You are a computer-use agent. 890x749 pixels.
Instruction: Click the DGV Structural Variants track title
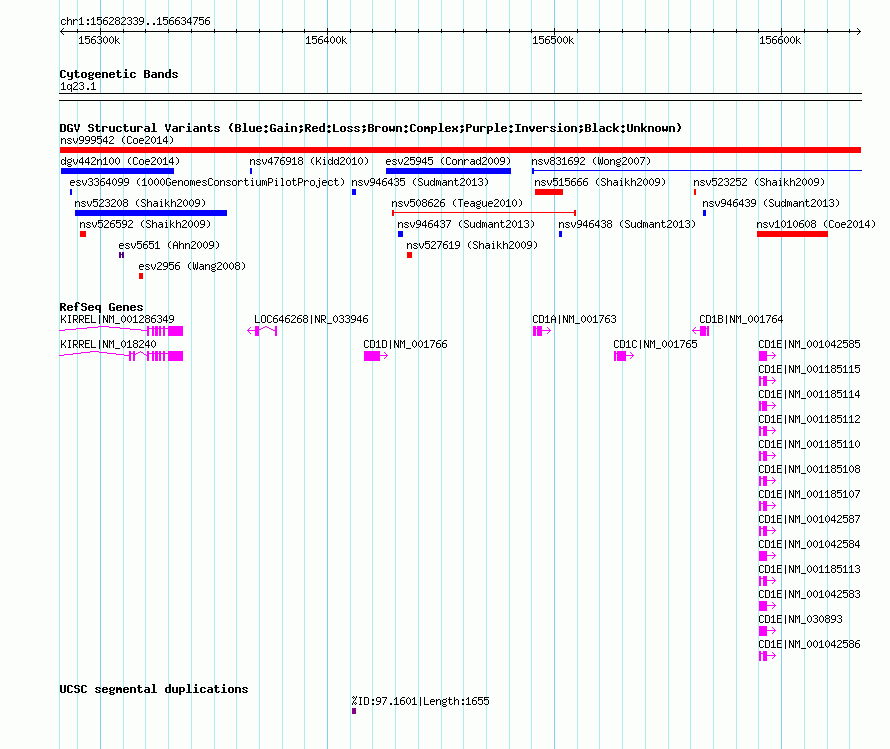click(x=371, y=128)
